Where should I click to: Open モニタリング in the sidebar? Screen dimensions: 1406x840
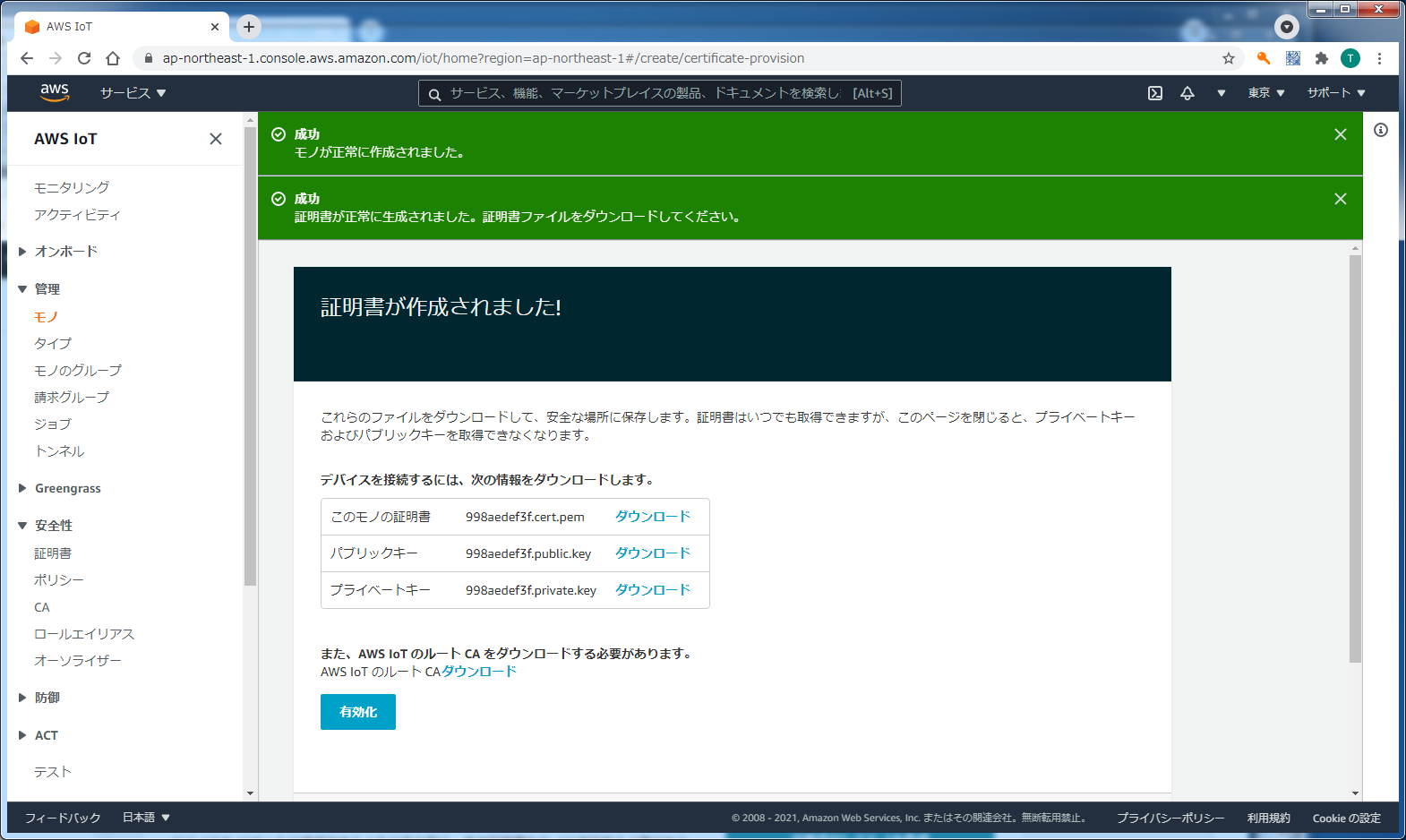[72, 187]
